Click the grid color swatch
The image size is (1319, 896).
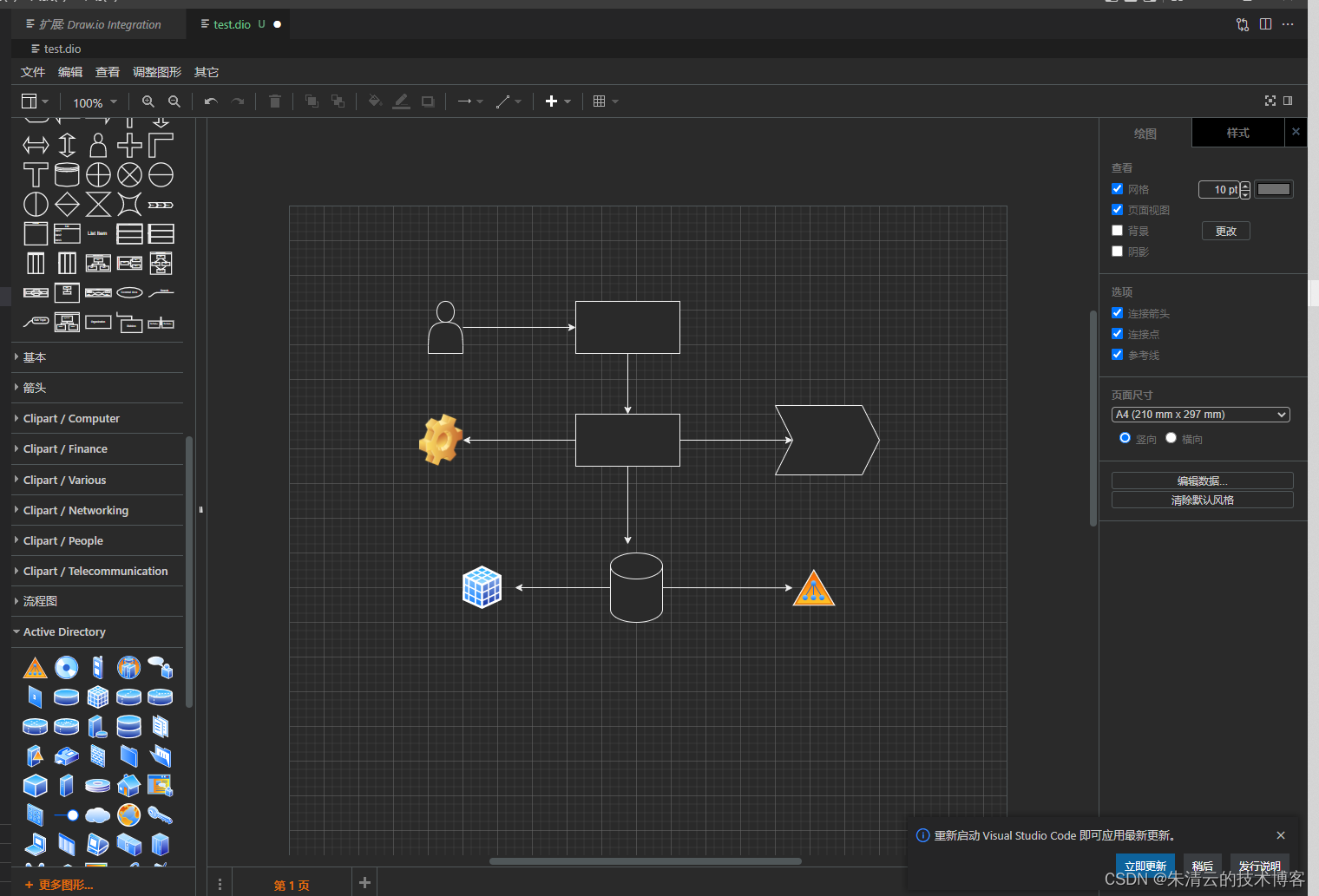(1274, 189)
